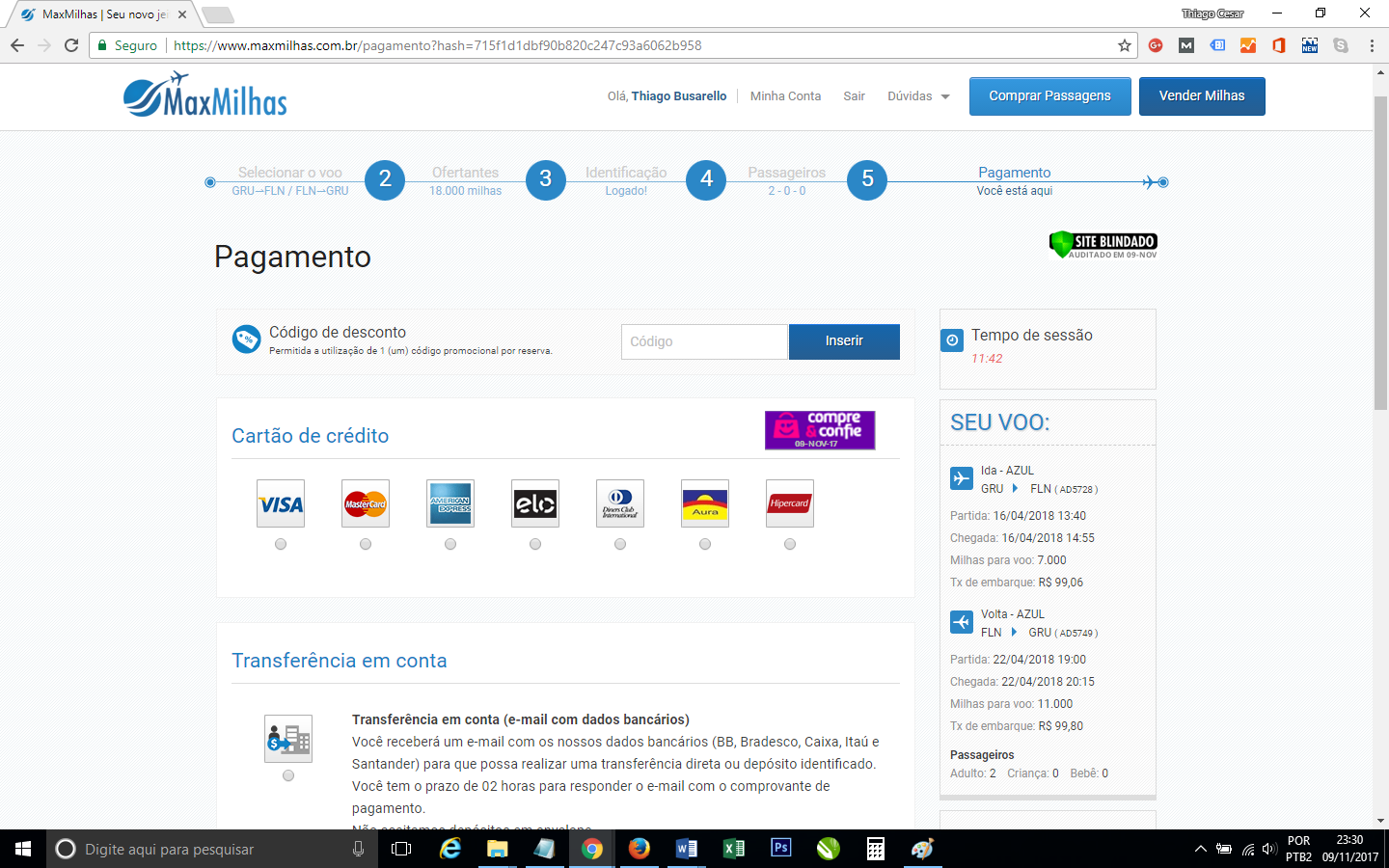Click the page vertical scrollbar
Viewport: 1389px width, 868px height.
tap(1380, 253)
